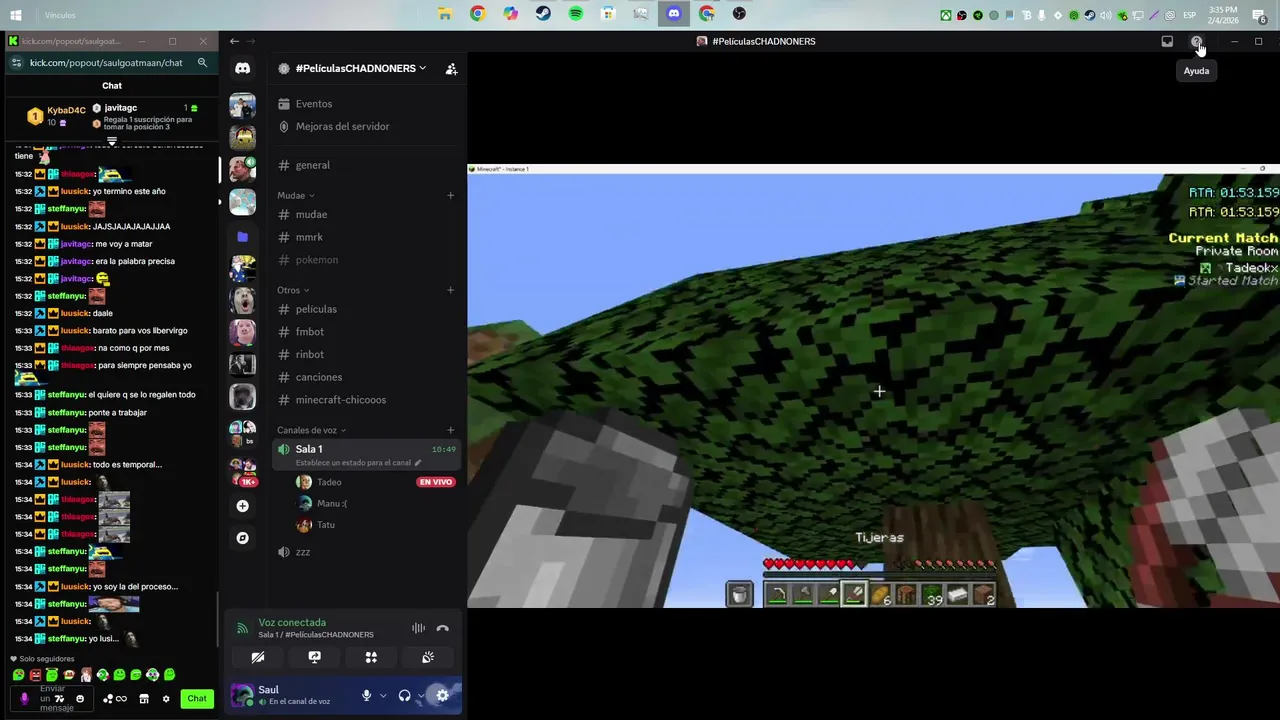Screen dimensions: 1280x720
Task: Select the mudae channel
Action: tap(366, 214)
